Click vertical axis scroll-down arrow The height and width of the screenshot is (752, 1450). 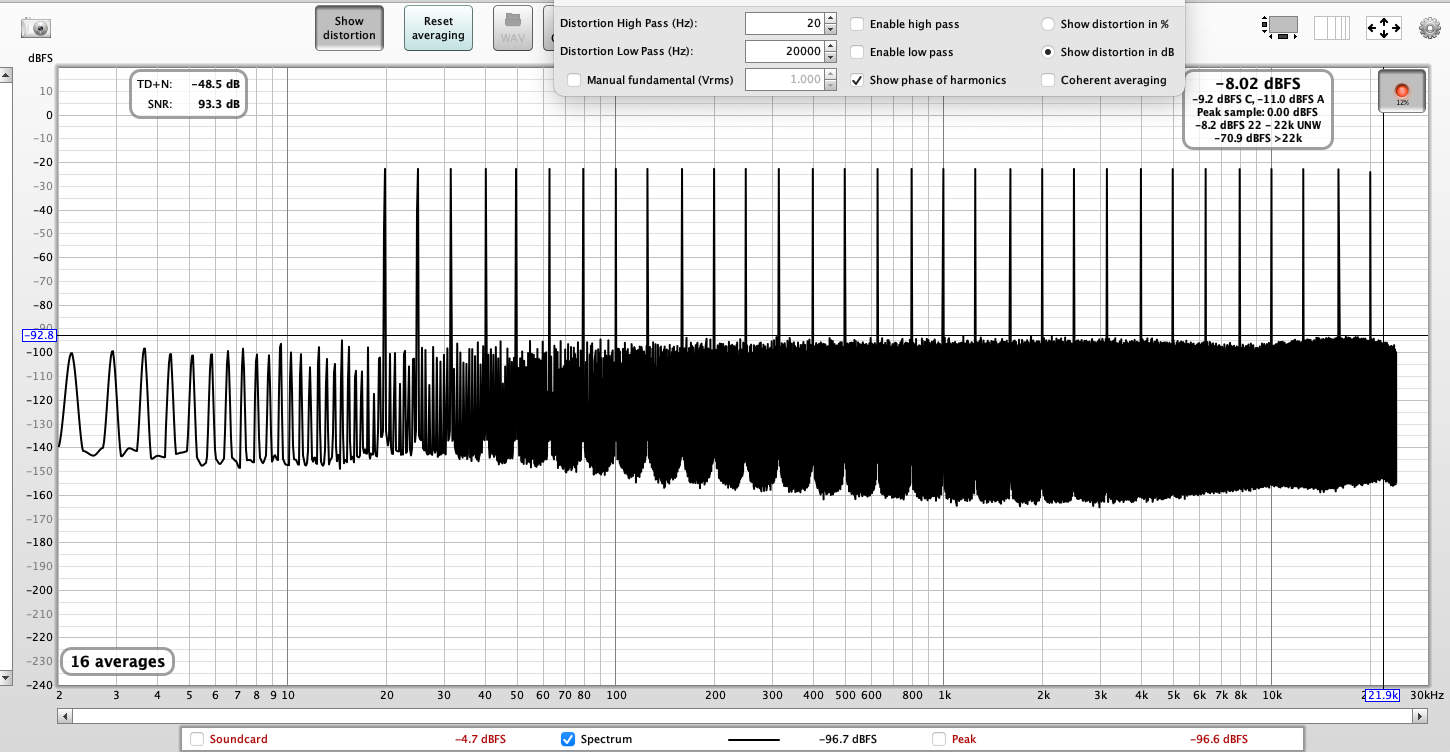tap(6, 678)
